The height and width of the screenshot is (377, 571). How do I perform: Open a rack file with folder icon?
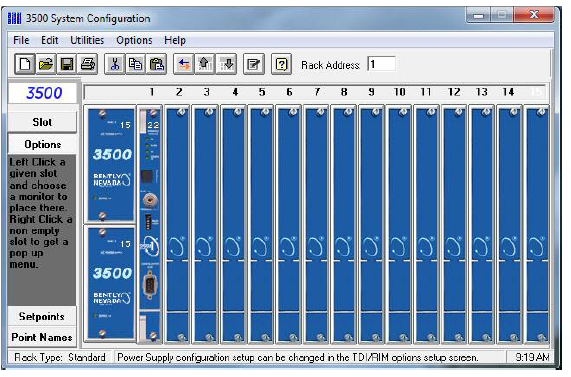(x=46, y=64)
